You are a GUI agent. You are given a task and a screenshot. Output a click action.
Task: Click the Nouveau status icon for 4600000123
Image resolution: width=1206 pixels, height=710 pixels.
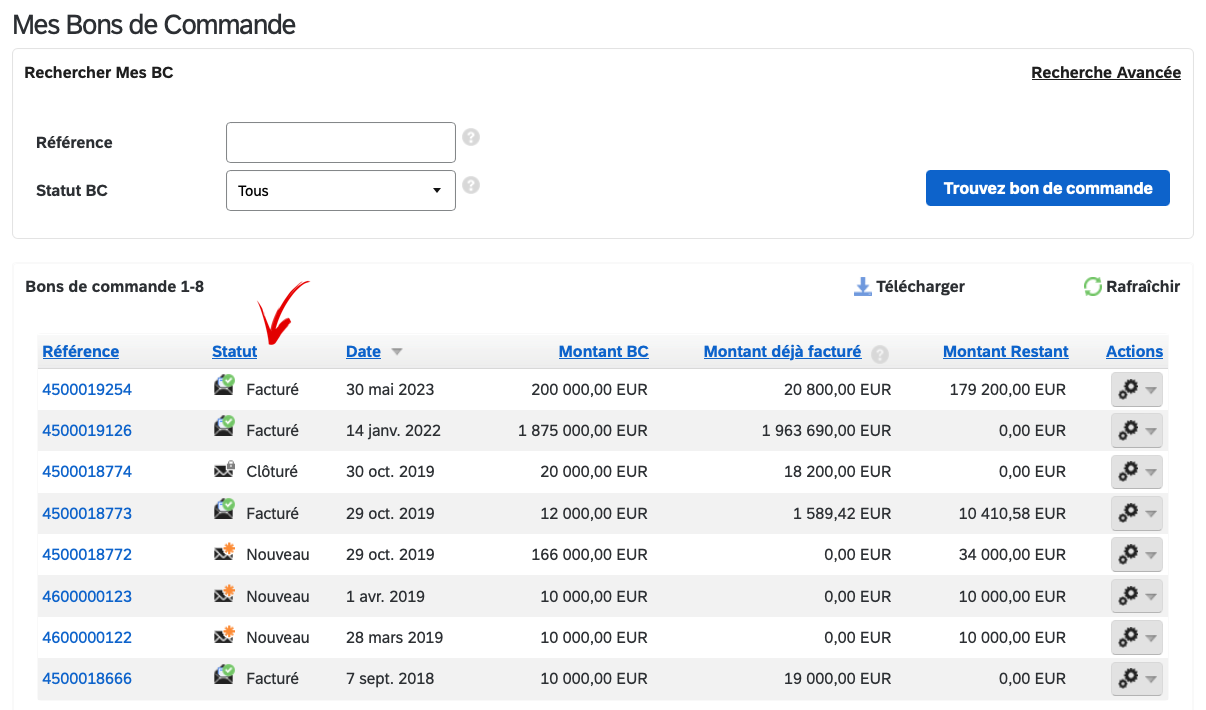coord(225,593)
